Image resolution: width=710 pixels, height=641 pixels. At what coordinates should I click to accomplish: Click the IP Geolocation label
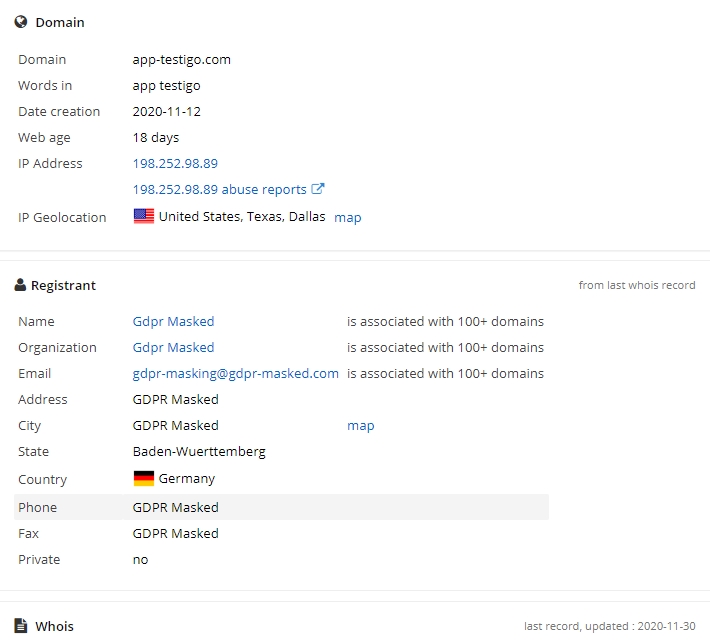(62, 217)
